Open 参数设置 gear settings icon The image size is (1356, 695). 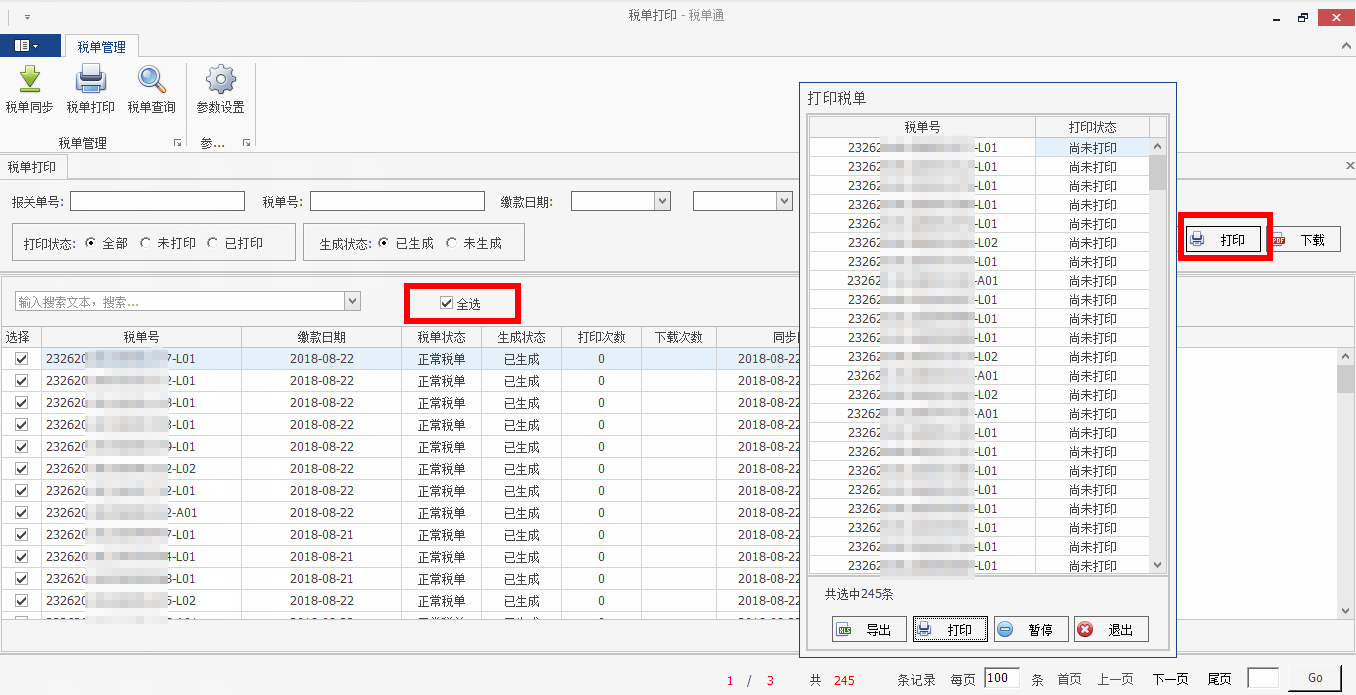click(220, 80)
